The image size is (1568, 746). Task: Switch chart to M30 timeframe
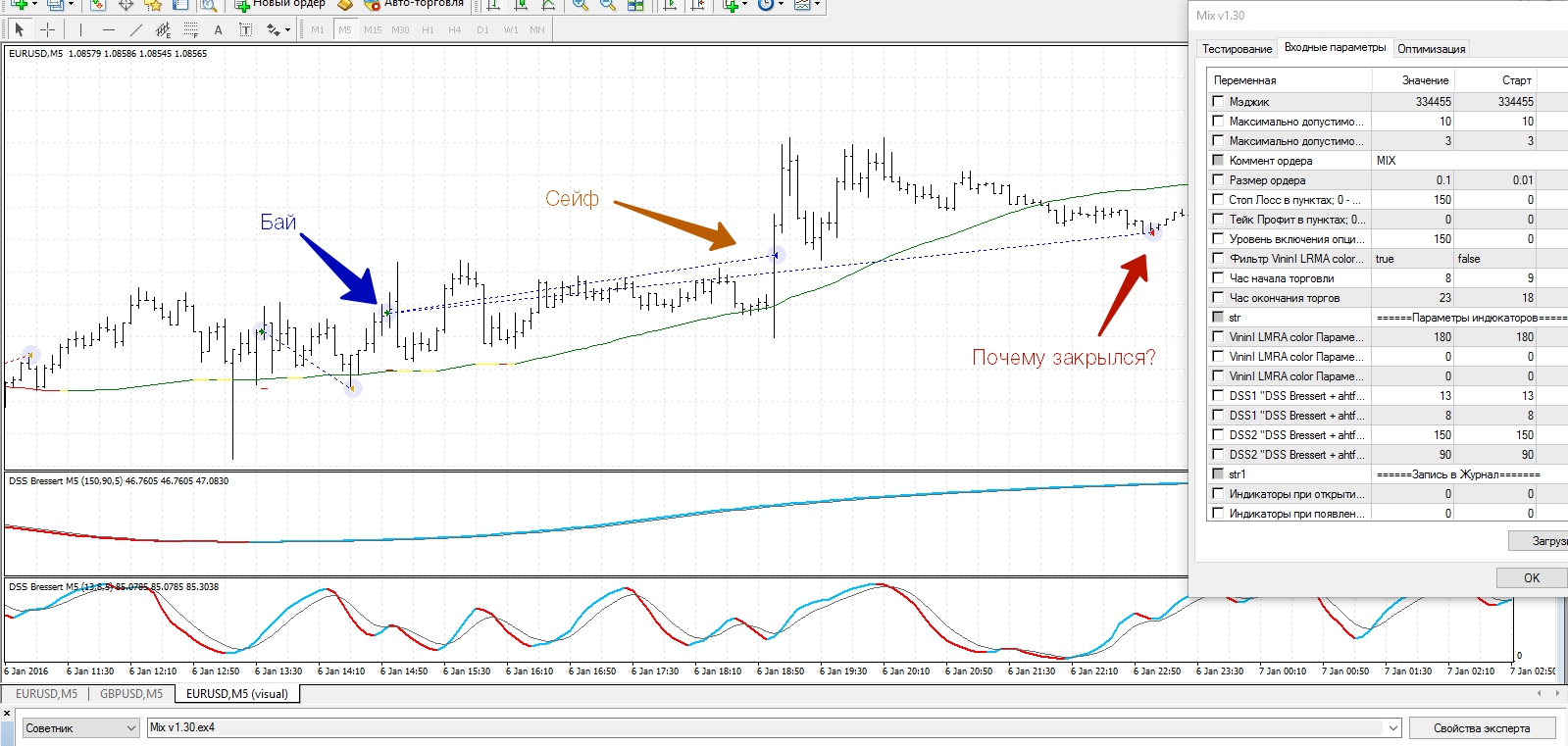click(400, 29)
